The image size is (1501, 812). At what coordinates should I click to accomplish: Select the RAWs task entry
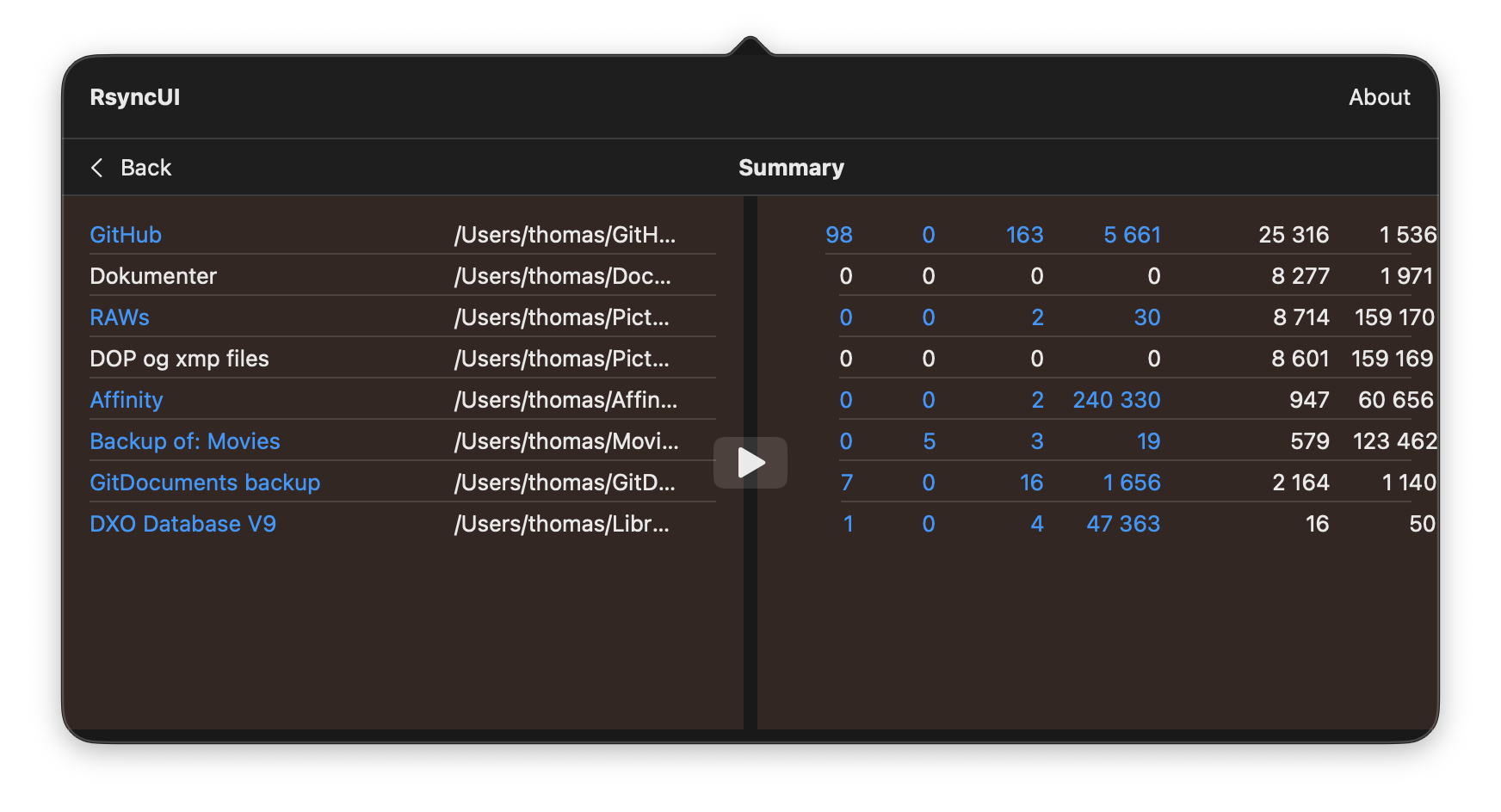120,317
